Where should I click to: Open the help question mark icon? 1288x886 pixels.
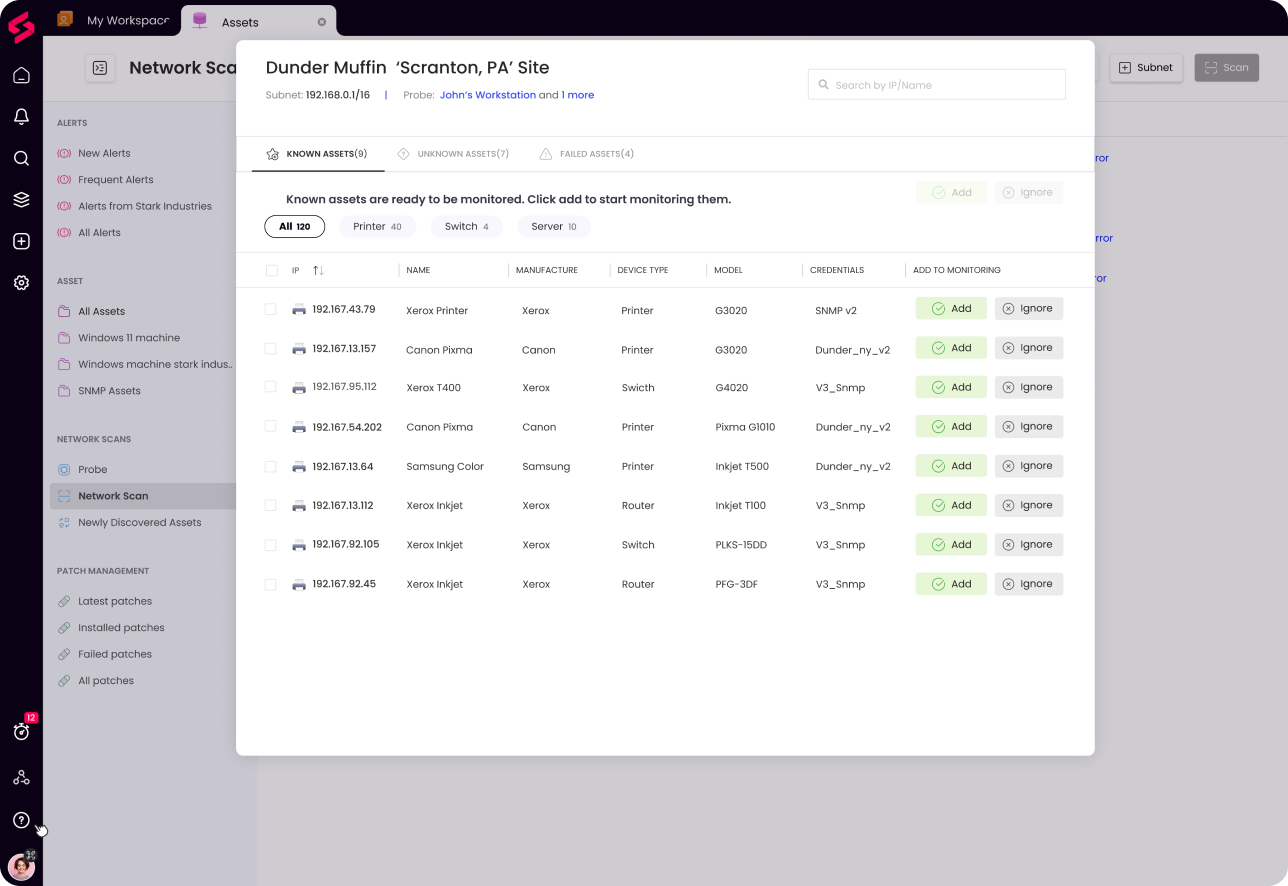[21, 820]
